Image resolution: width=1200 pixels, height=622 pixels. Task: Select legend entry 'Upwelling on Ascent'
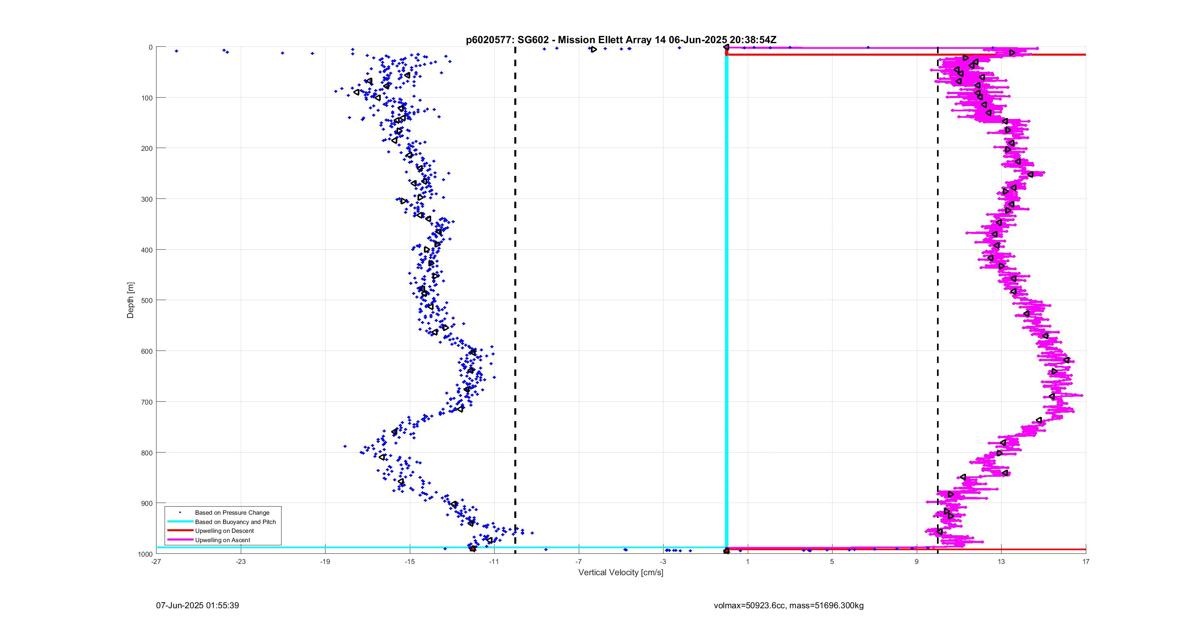point(223,540)
